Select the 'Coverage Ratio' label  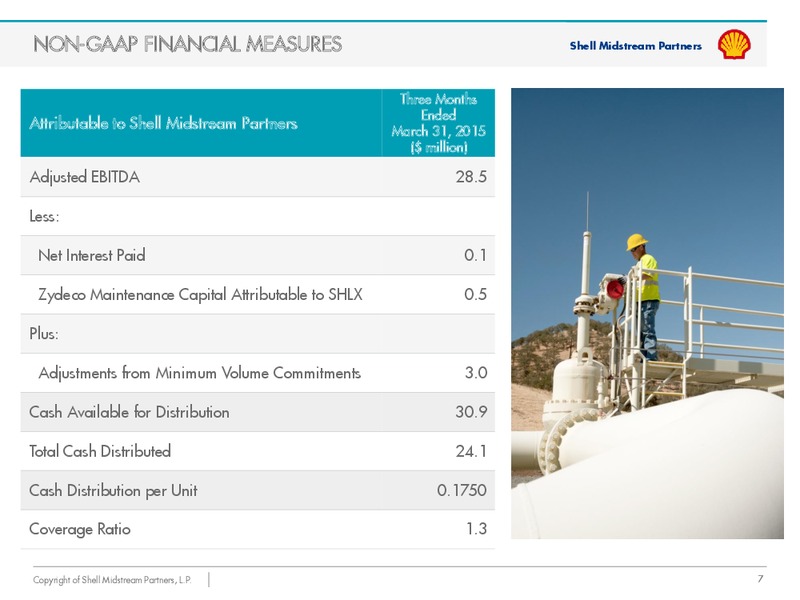point(80,529)
